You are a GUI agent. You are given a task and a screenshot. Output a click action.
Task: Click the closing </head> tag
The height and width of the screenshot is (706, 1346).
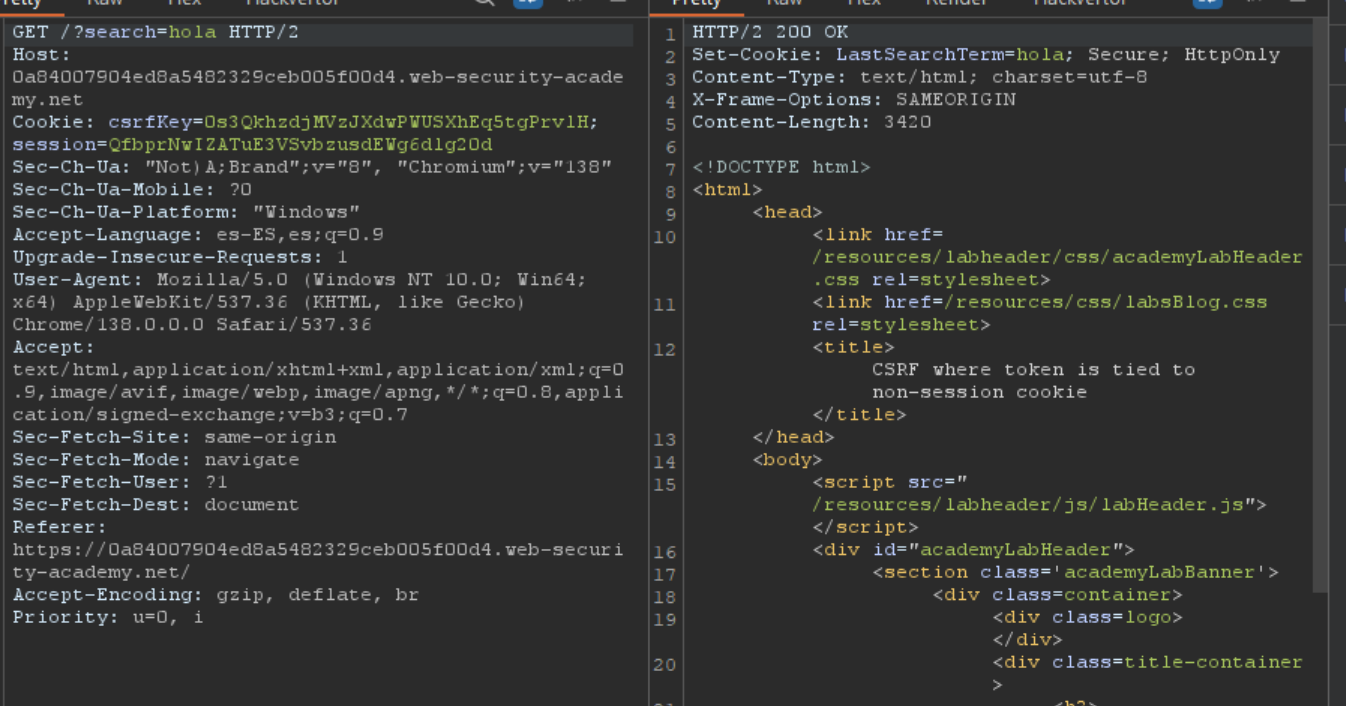point(794,437)
